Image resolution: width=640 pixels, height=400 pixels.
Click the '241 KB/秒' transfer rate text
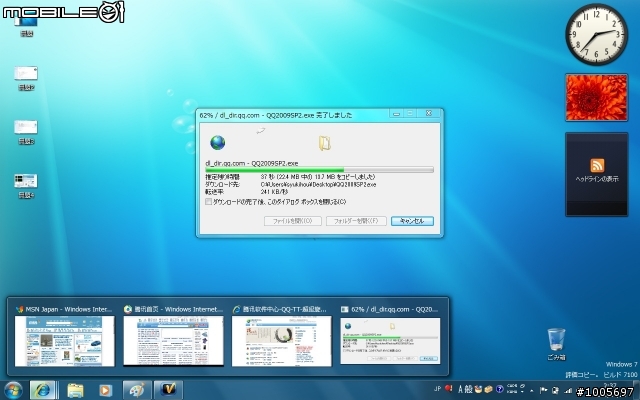click(274, 191)
